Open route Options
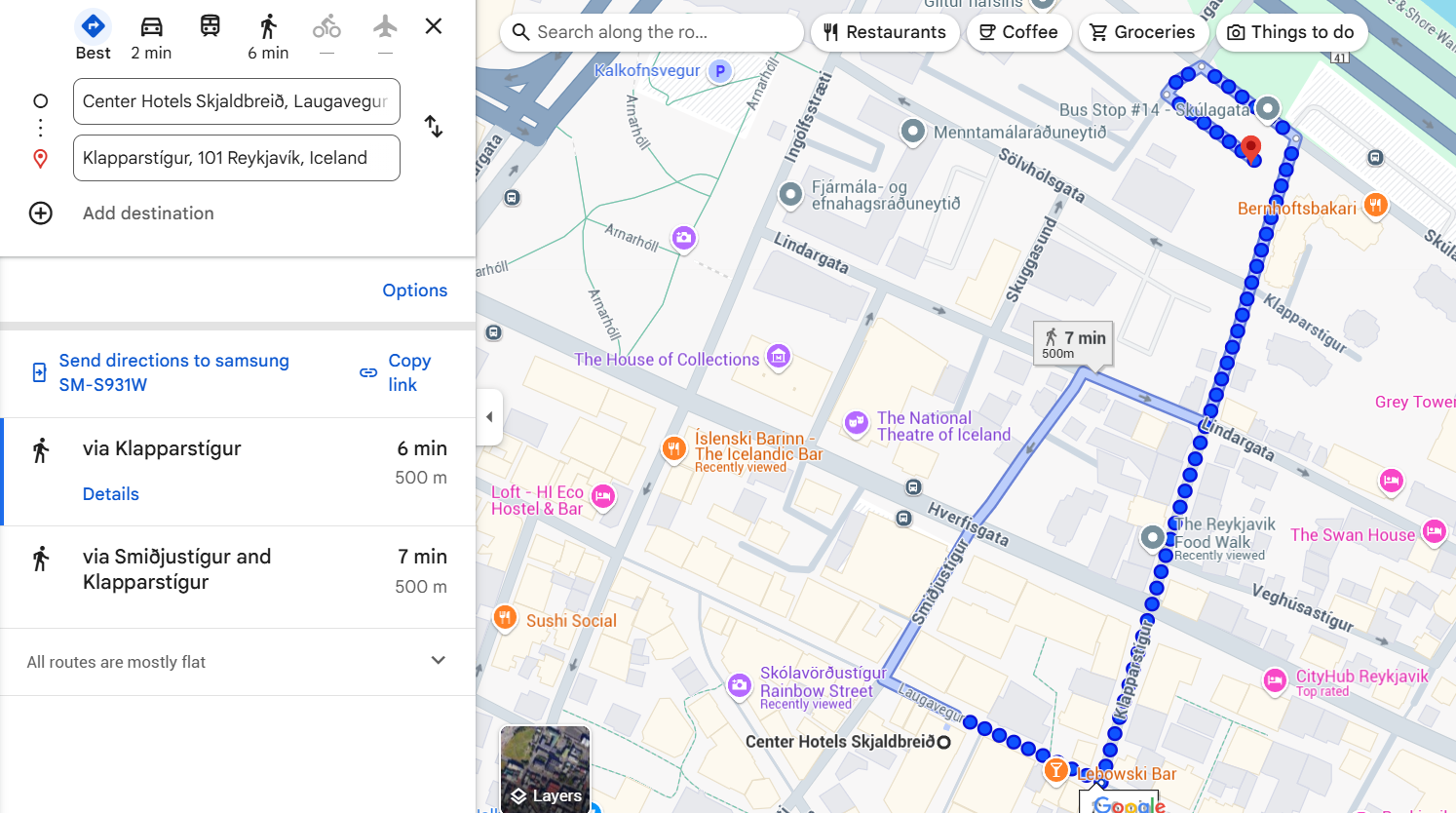The width and height of the screenshot is (1456, 813). pos(415,290)
